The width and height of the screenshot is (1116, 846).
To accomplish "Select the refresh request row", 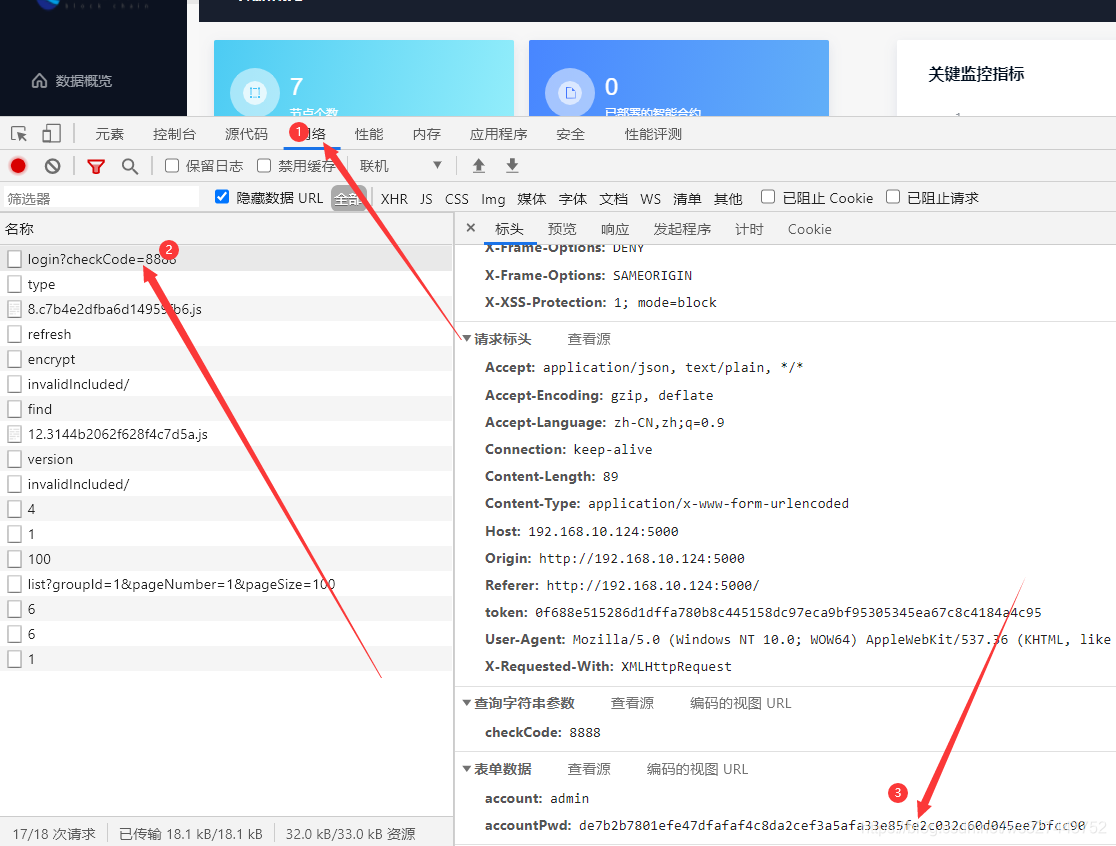I will point(226,334).
